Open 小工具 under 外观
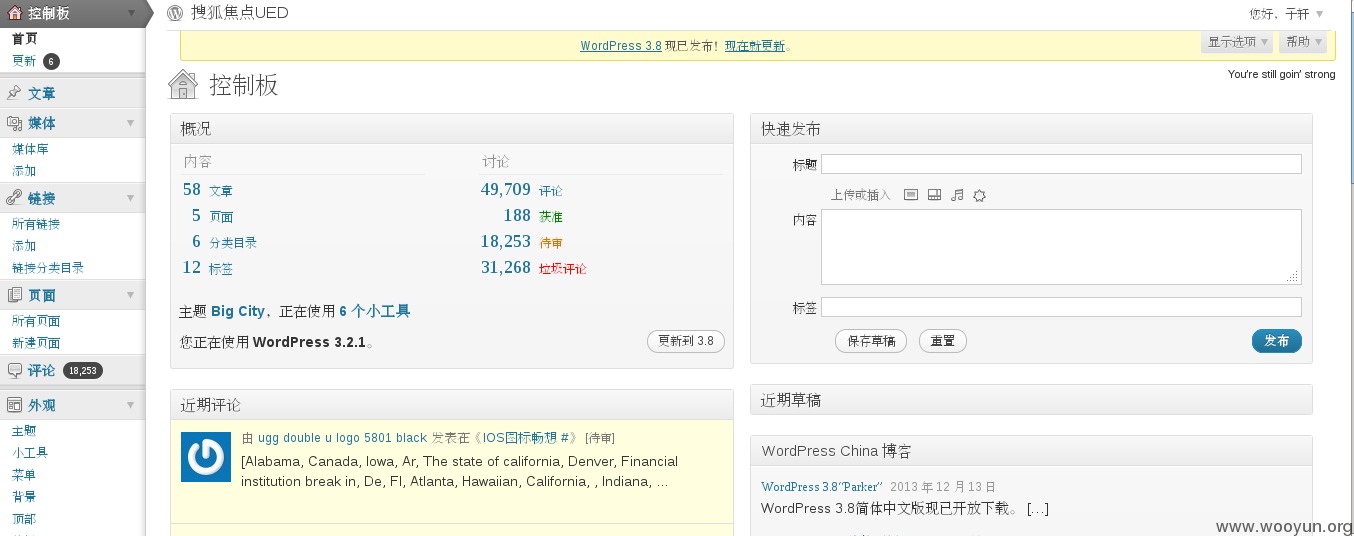1354x536 pixels. tap(30, 453)
